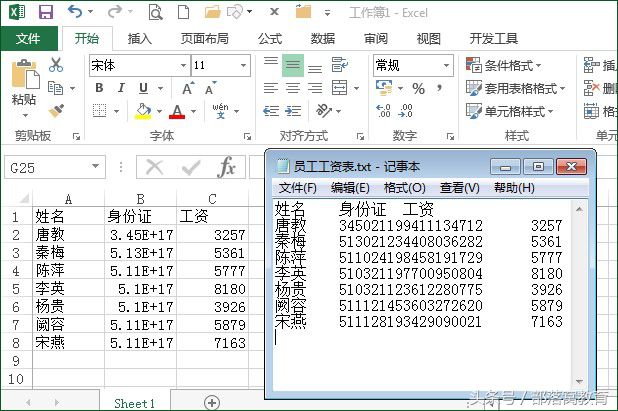
Task: Toggle Underline formatting
Action: point(143,88)
